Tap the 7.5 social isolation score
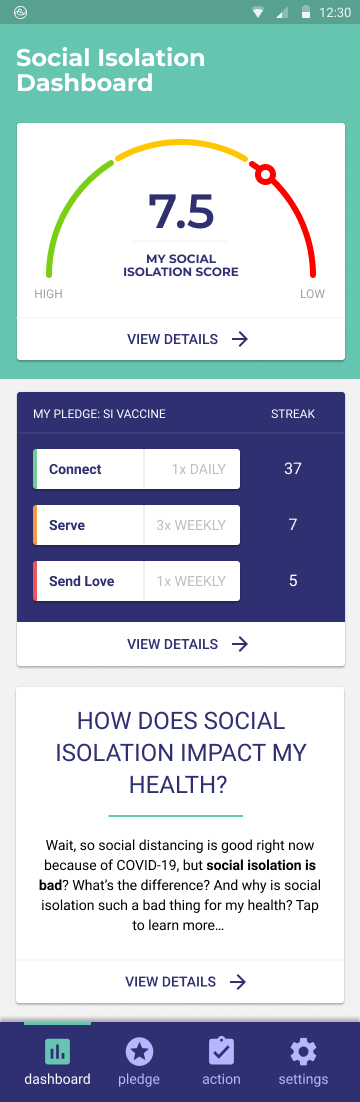Screen dimensions: 360x1102 tap(181, 210)
